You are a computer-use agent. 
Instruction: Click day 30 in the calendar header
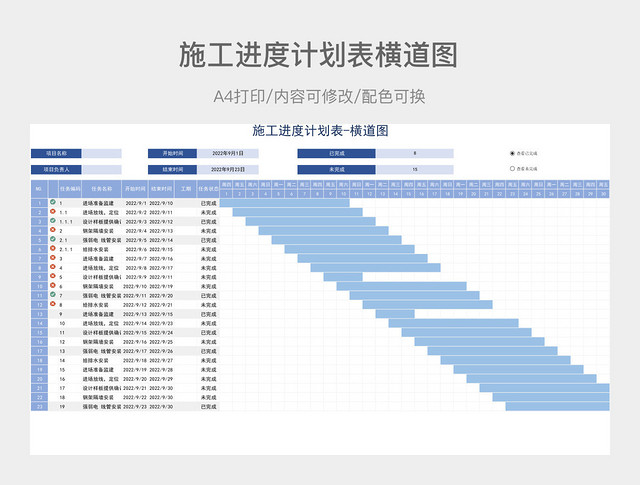point(603,194)
